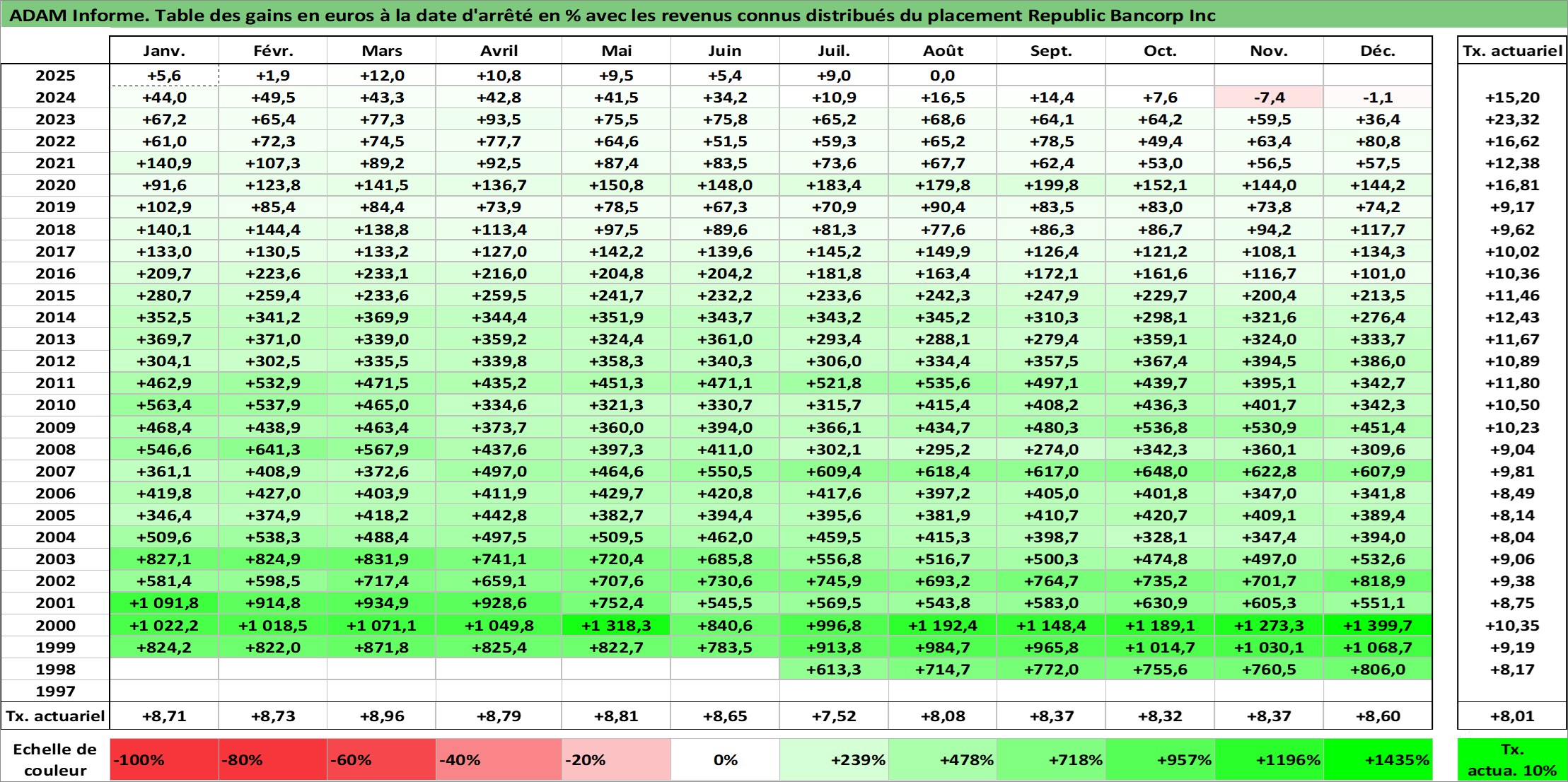Select the Déc. column header
Screen dimensions: 1568x782
pyautogui.click(x=1378, y=51)
